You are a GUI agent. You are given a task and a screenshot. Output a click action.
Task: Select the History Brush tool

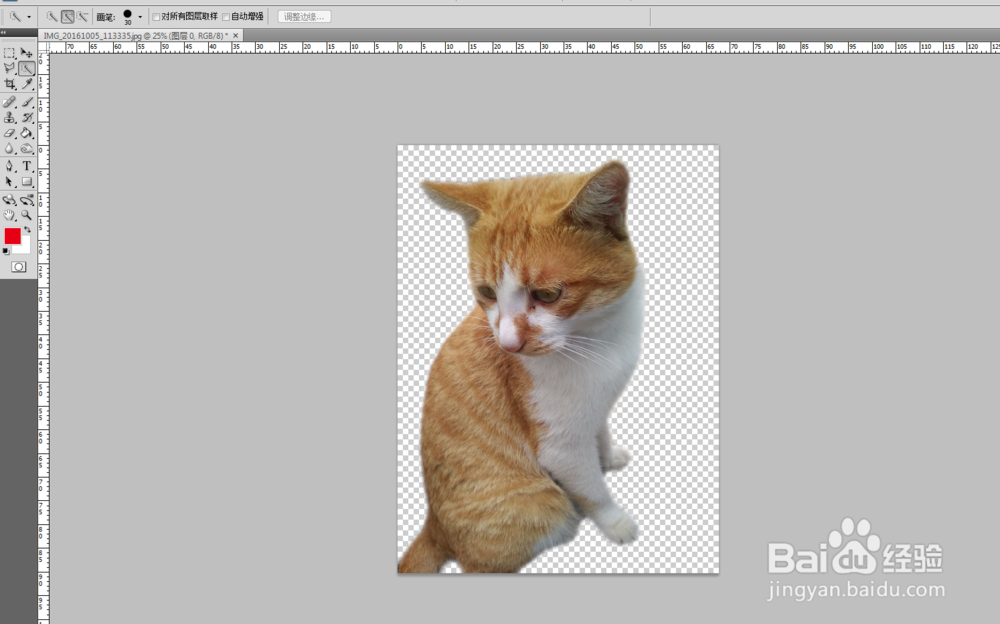27,117
